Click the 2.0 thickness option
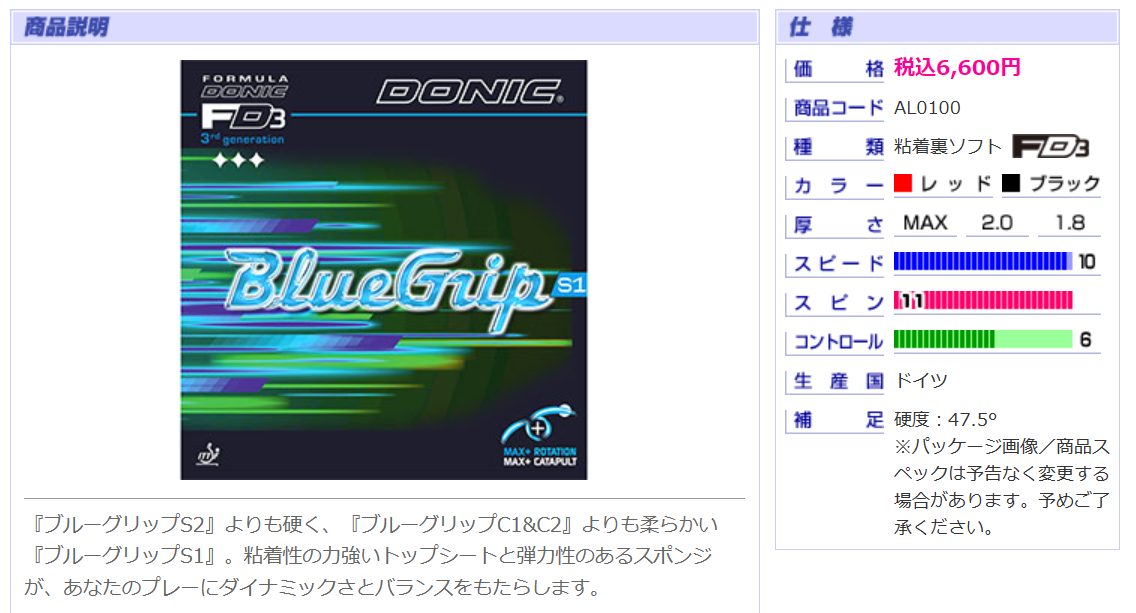 [997, 223]
